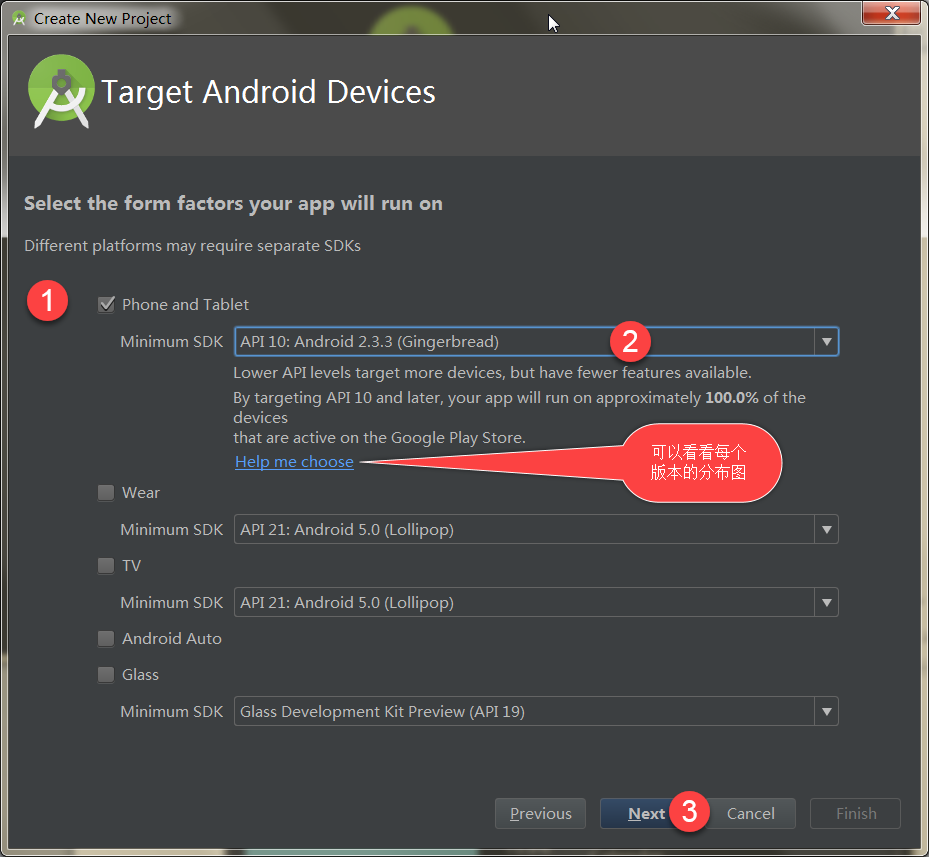Enable Android Auto support
929x857 pixels.
coord(106,638)
